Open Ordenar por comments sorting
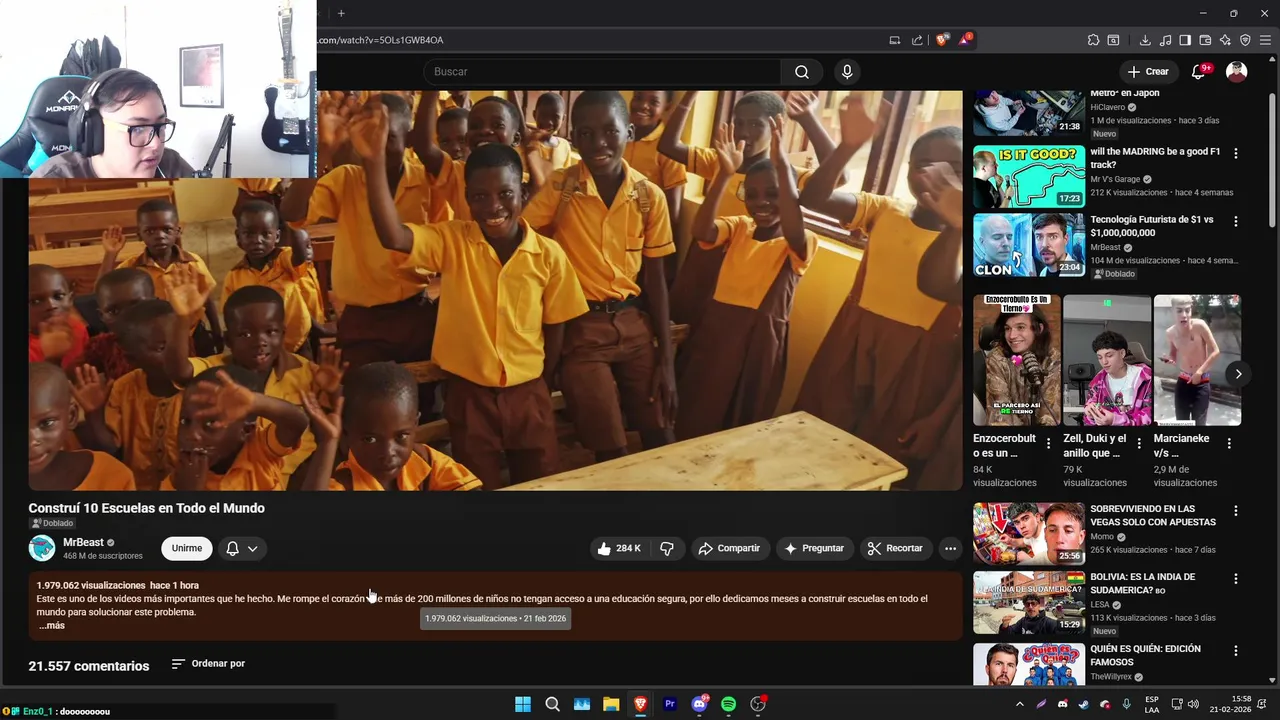Screen dimensions: 1280x720 click(208, 664)
